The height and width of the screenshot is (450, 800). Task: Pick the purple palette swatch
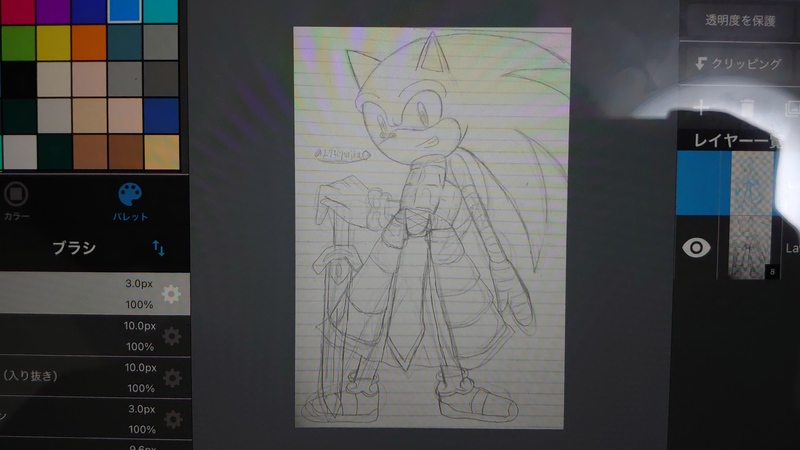53,11
